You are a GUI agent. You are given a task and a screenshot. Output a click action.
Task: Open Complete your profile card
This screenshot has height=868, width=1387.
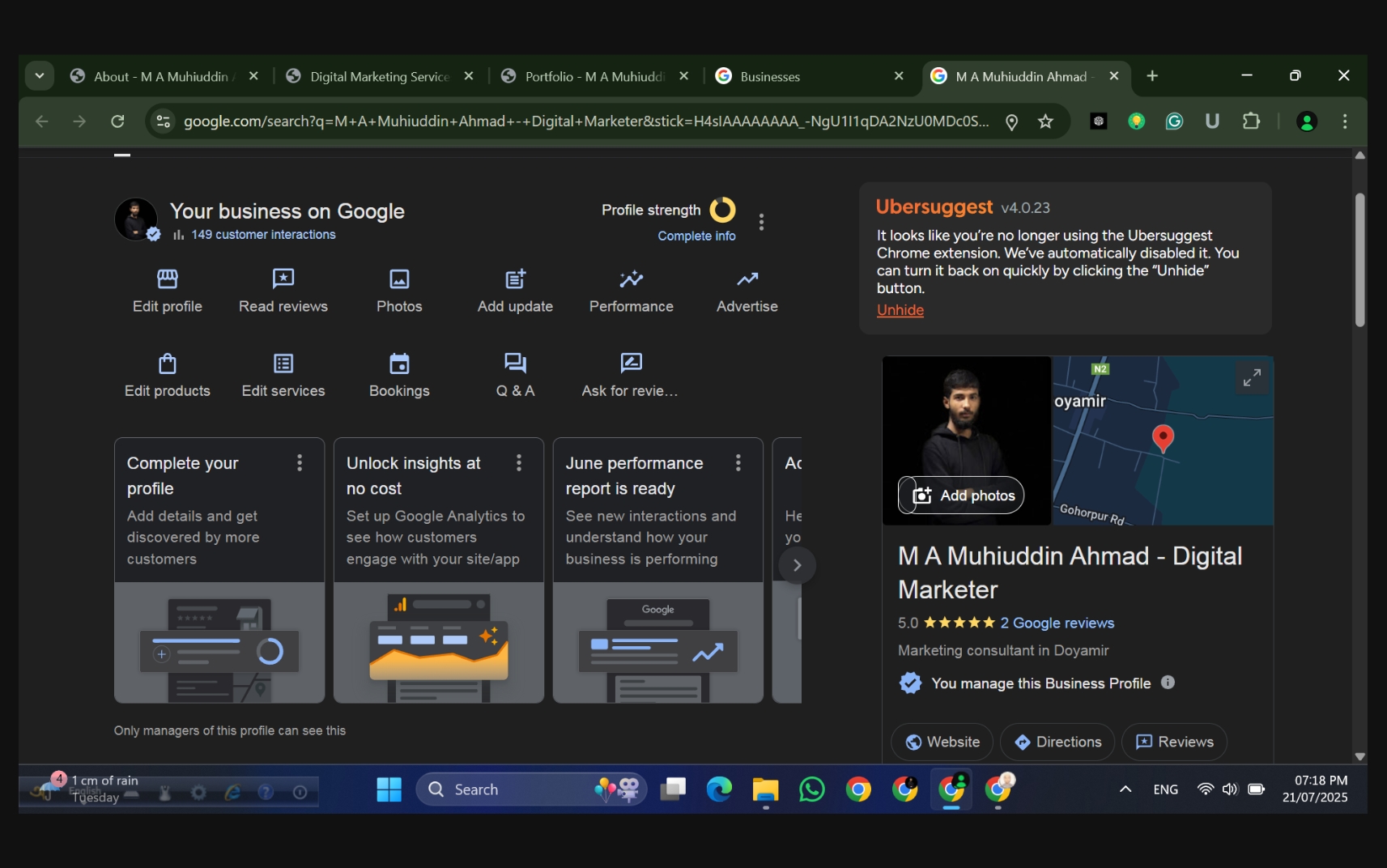click(x=219, y=570)
